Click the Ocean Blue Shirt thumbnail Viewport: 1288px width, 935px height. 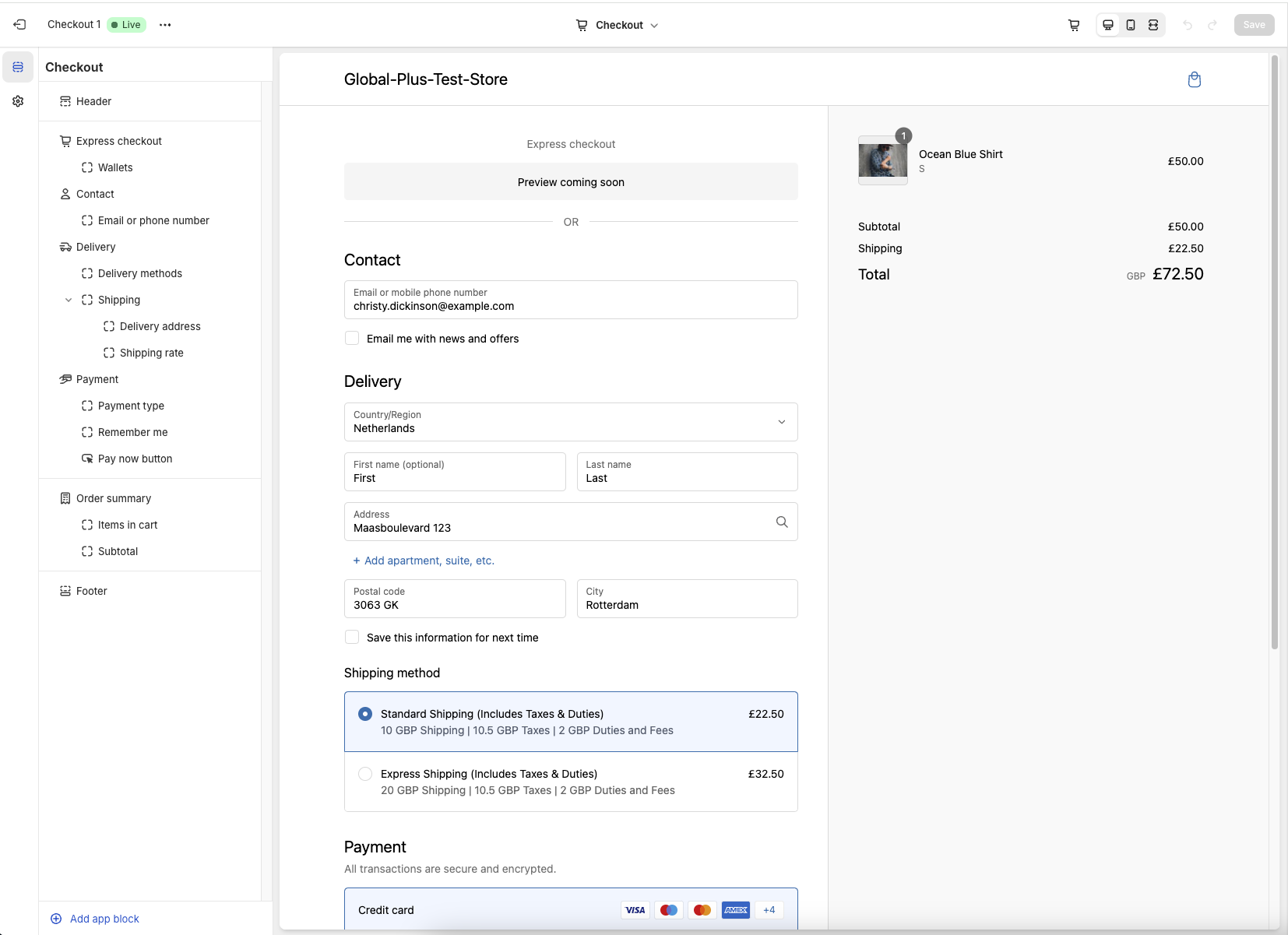click(882, 160)
